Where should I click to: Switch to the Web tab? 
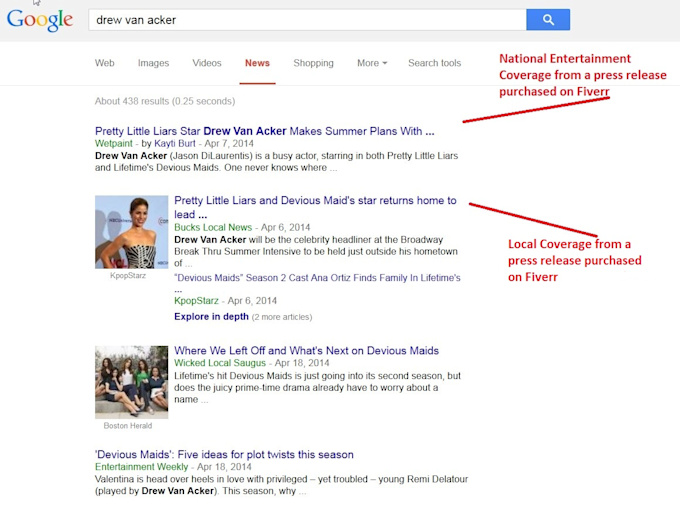[x=105, y=63]
